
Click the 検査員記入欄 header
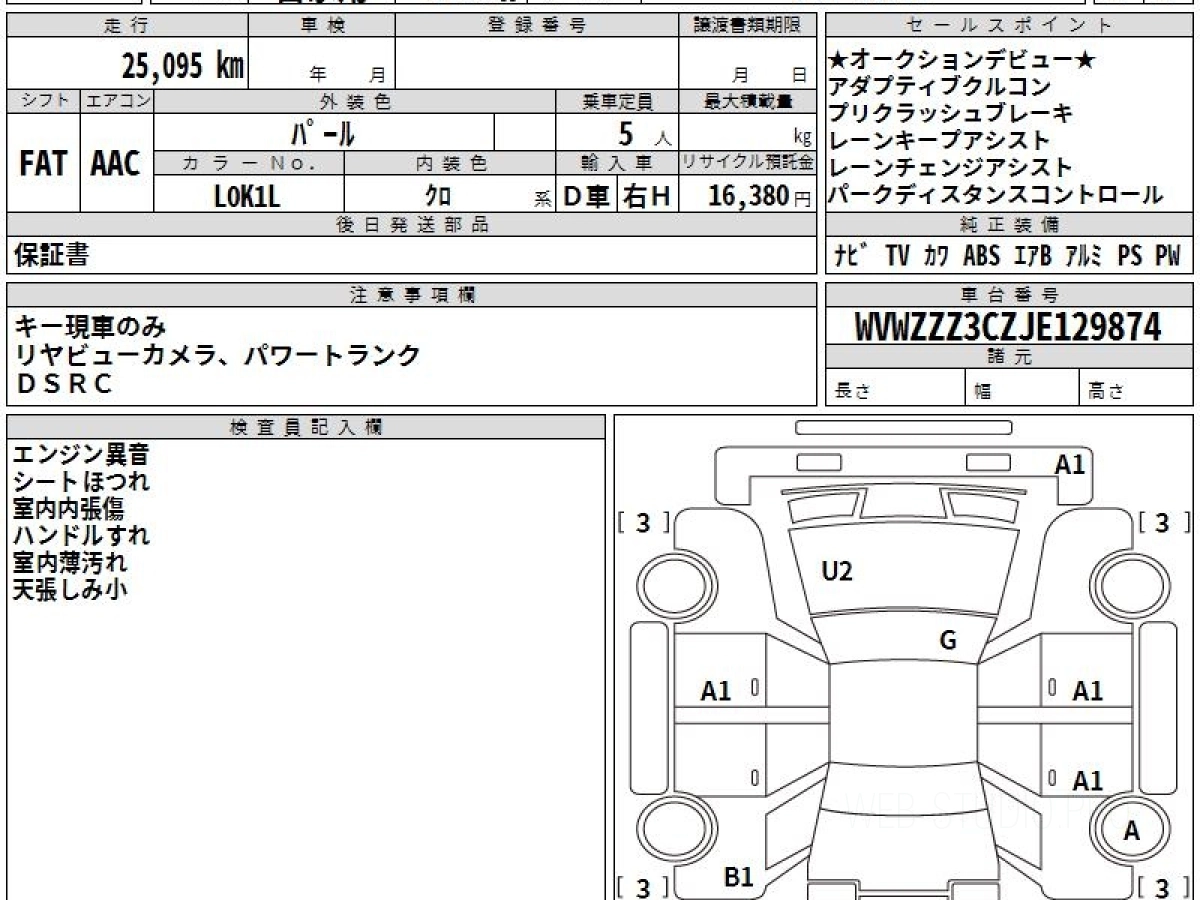coord(306,427)
